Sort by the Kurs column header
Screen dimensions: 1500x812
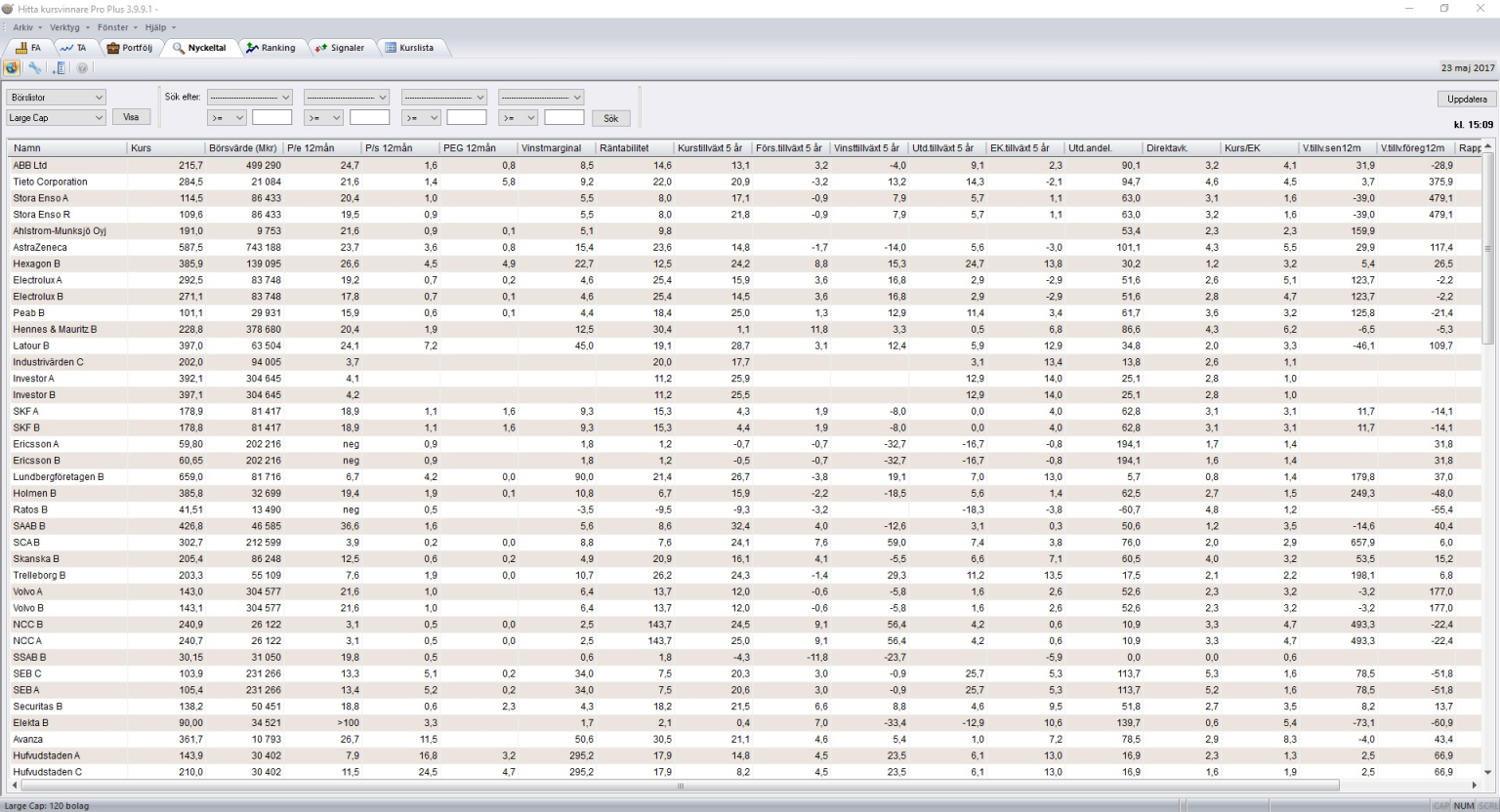[166, 148]
